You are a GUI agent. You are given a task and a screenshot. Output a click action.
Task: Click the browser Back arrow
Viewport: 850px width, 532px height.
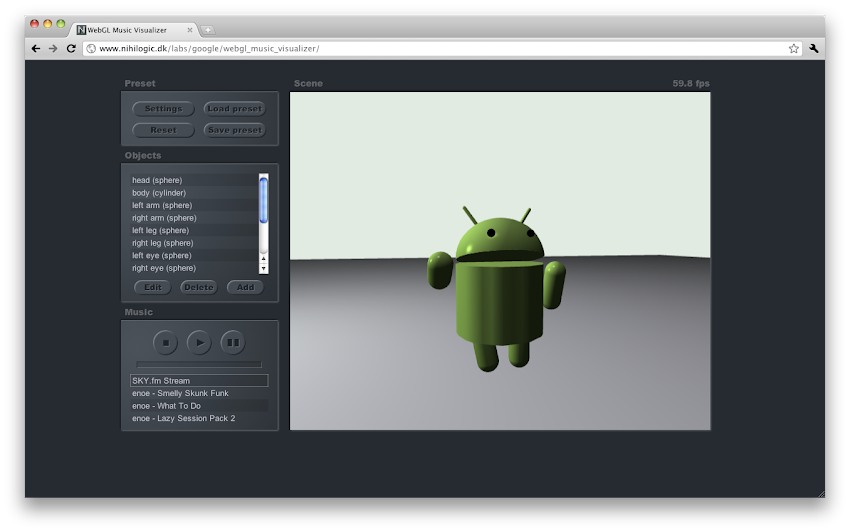click(37, 48)
